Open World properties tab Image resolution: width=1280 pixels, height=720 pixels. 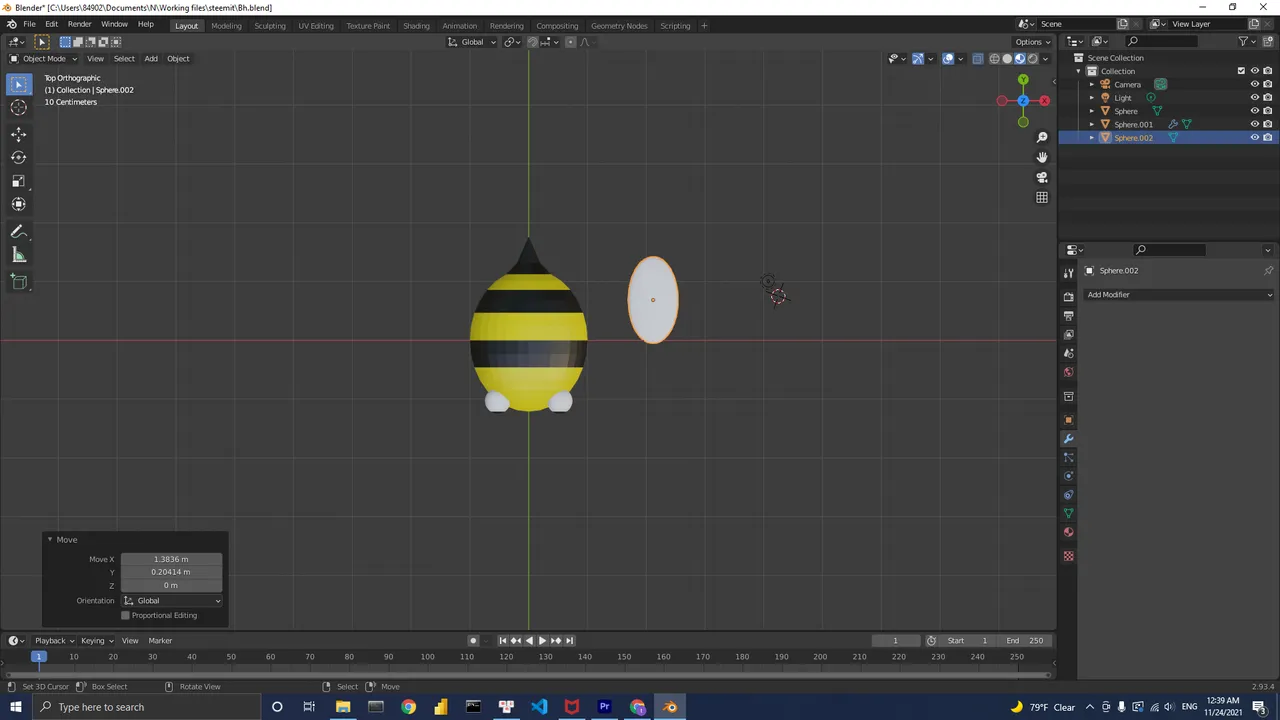[1068, 373]
